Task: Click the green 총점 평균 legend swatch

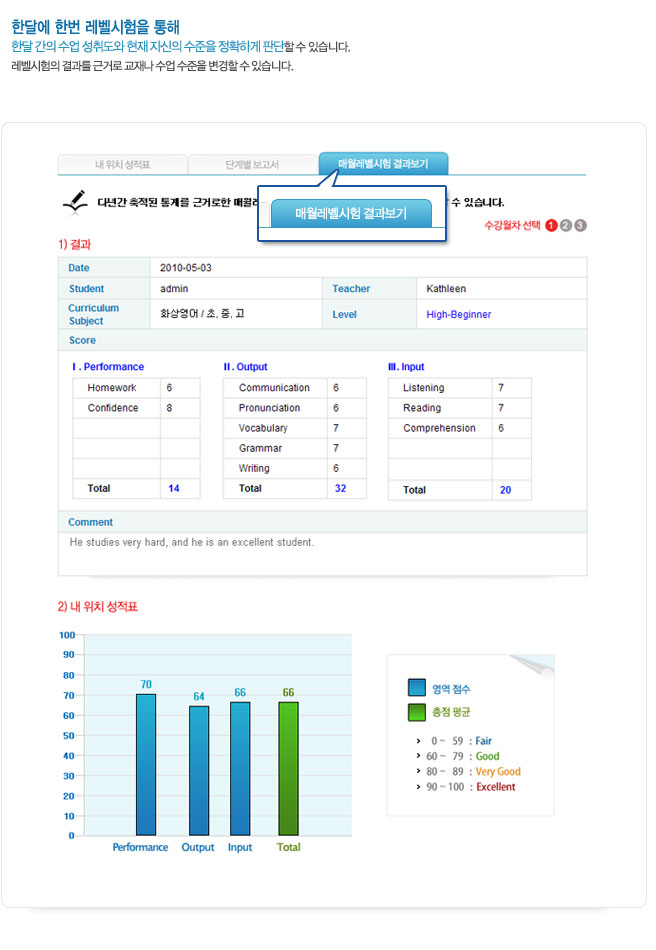Action: pyautogui.click(x=417, y=712)
